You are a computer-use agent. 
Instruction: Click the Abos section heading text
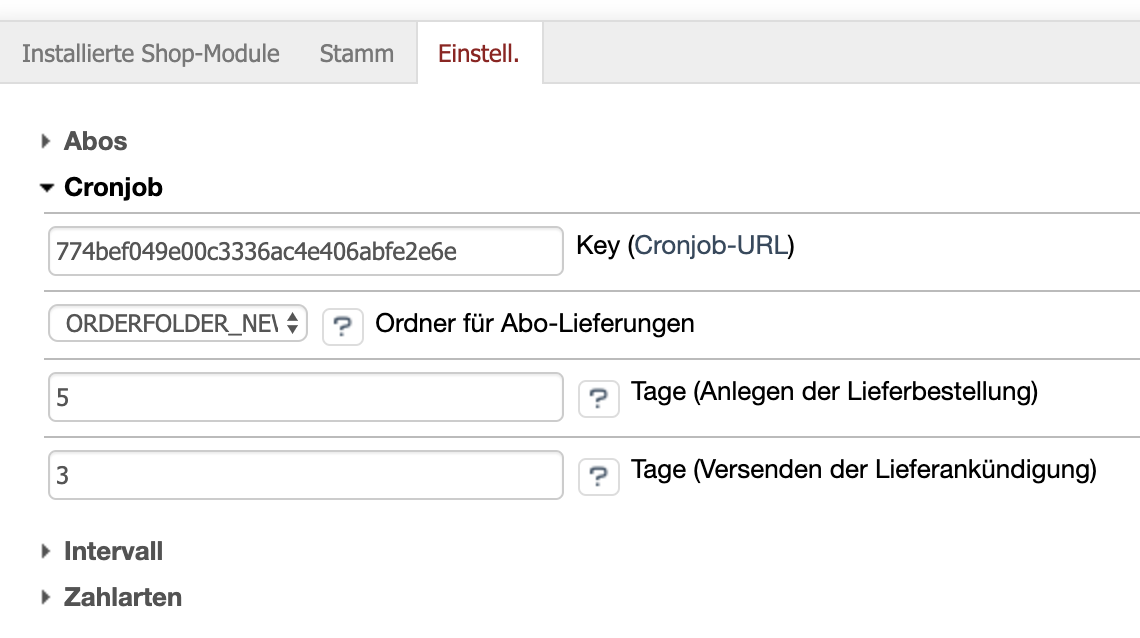[96, 142]
